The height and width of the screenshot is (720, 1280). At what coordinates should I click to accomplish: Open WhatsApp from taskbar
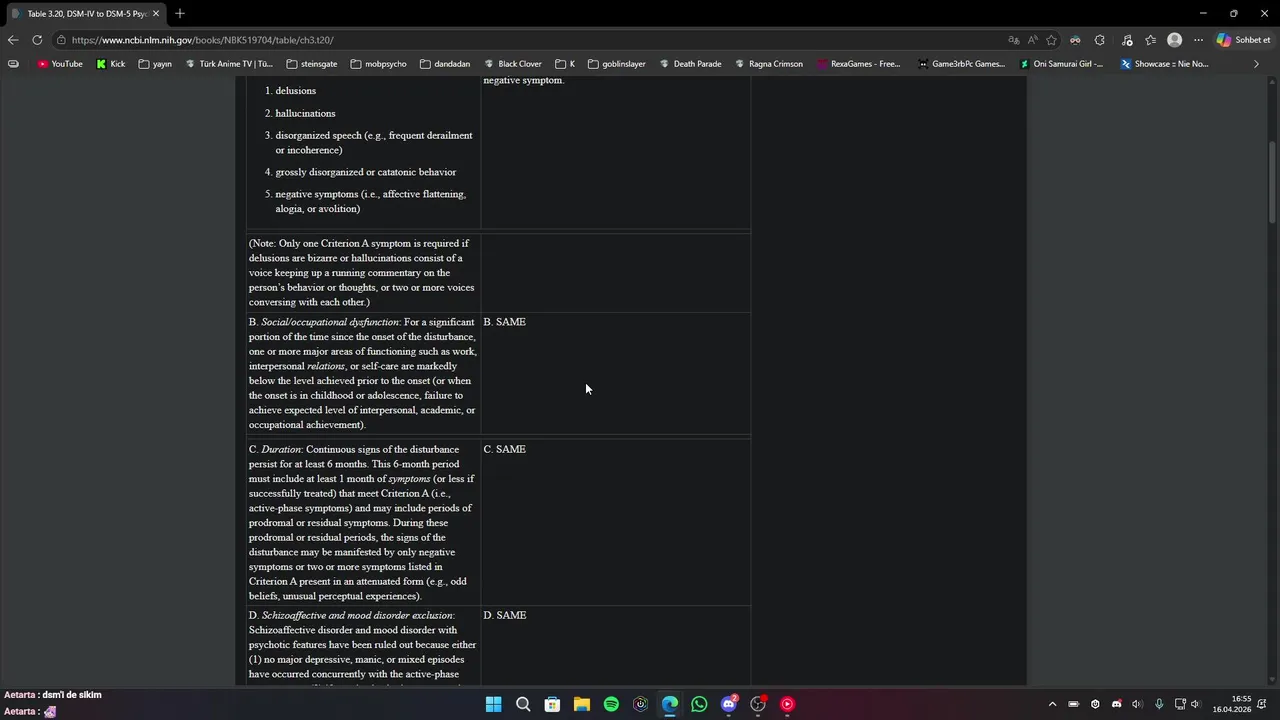[699, 704]
